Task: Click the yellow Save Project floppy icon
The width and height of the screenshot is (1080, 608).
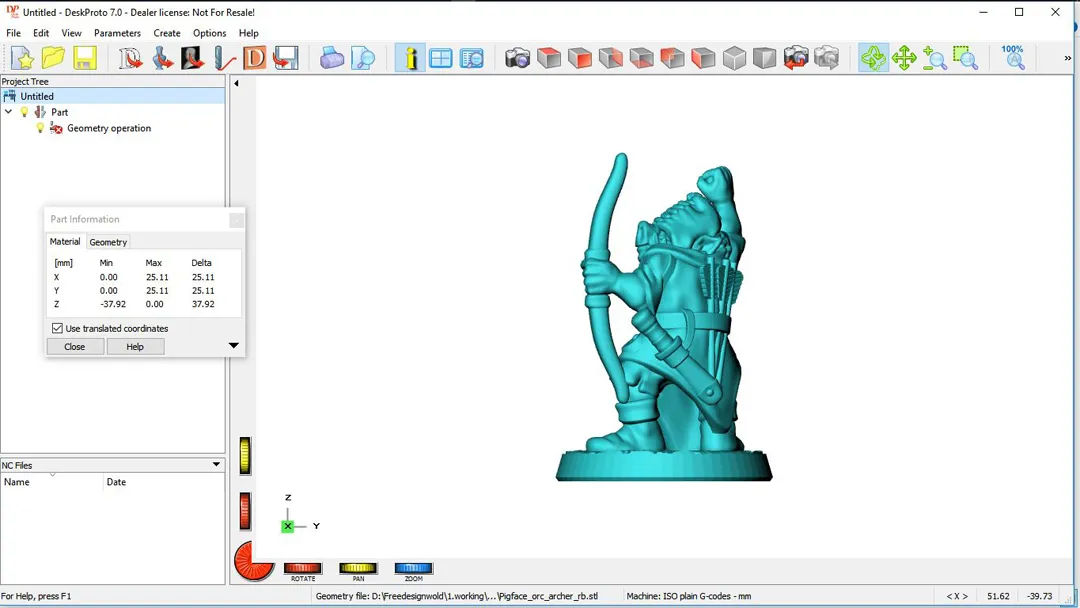Action: [85, 59]
